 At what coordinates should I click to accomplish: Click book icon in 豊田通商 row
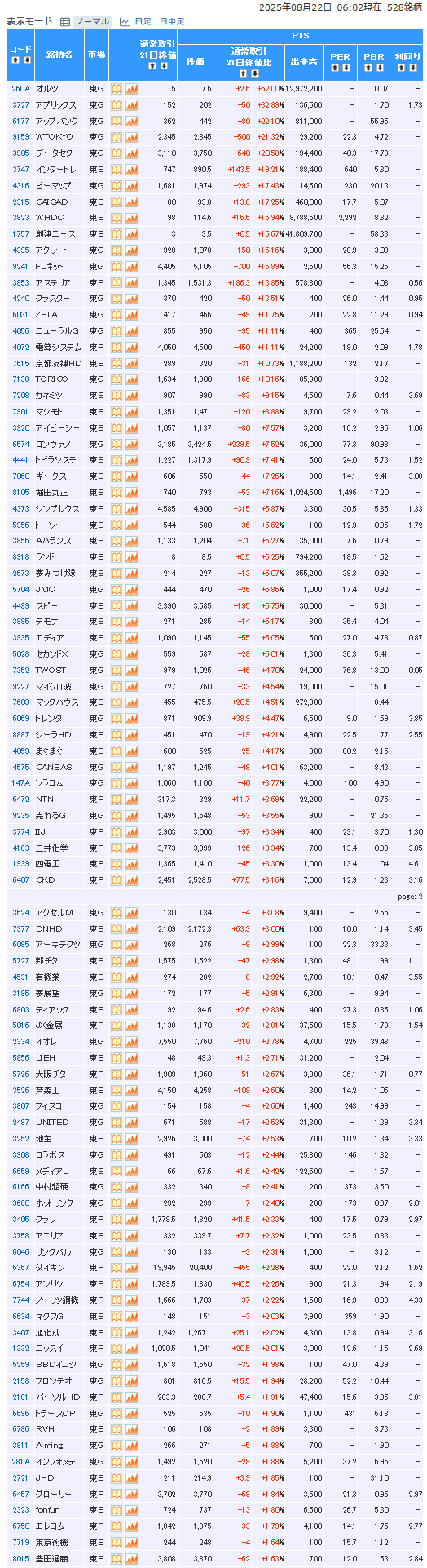tap(117, 1559)
